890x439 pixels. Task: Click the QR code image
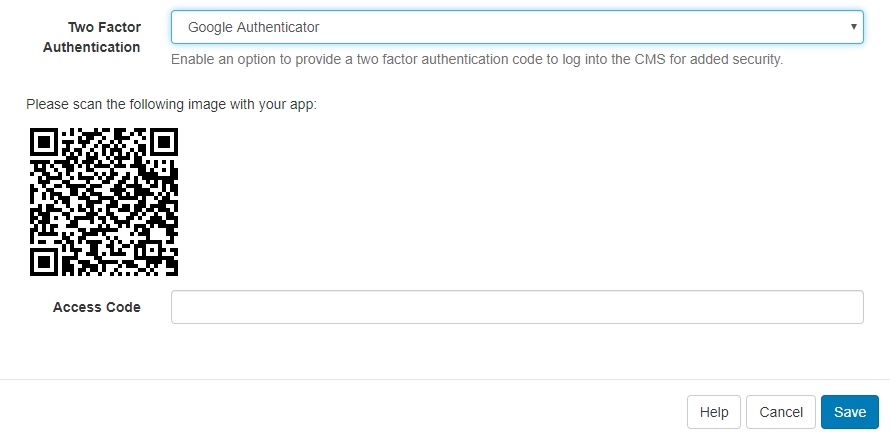pyautogui.click(x=104, y=201)
